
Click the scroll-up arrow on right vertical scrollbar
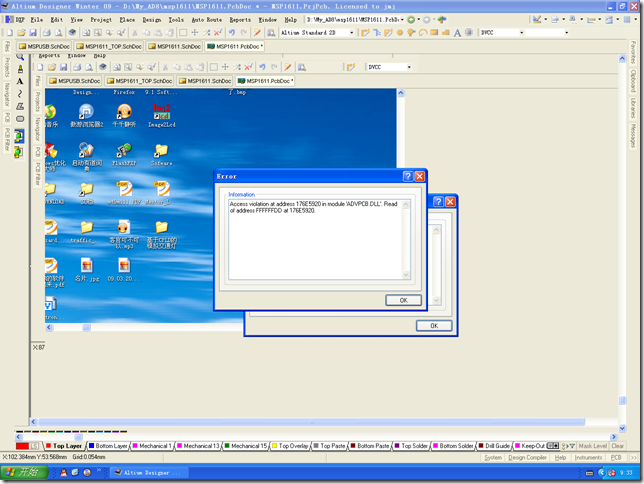622,58
